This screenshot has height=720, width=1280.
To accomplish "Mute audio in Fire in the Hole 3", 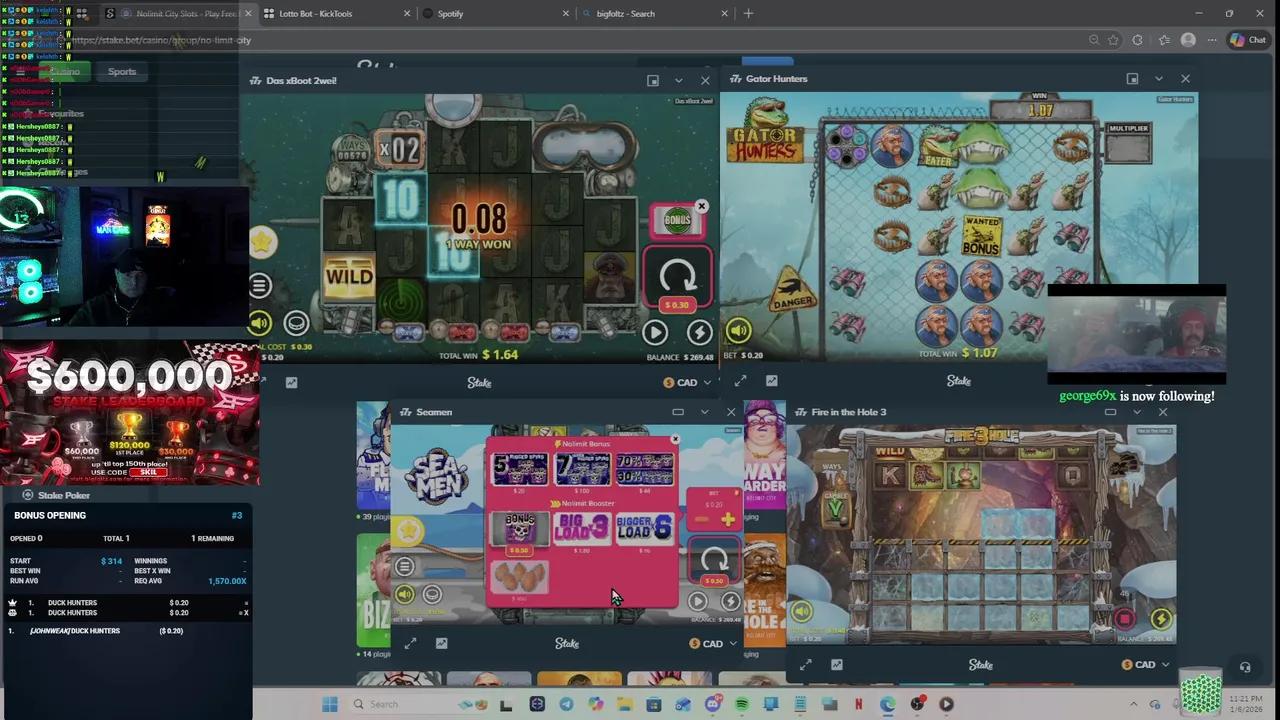I will point(801,611).
